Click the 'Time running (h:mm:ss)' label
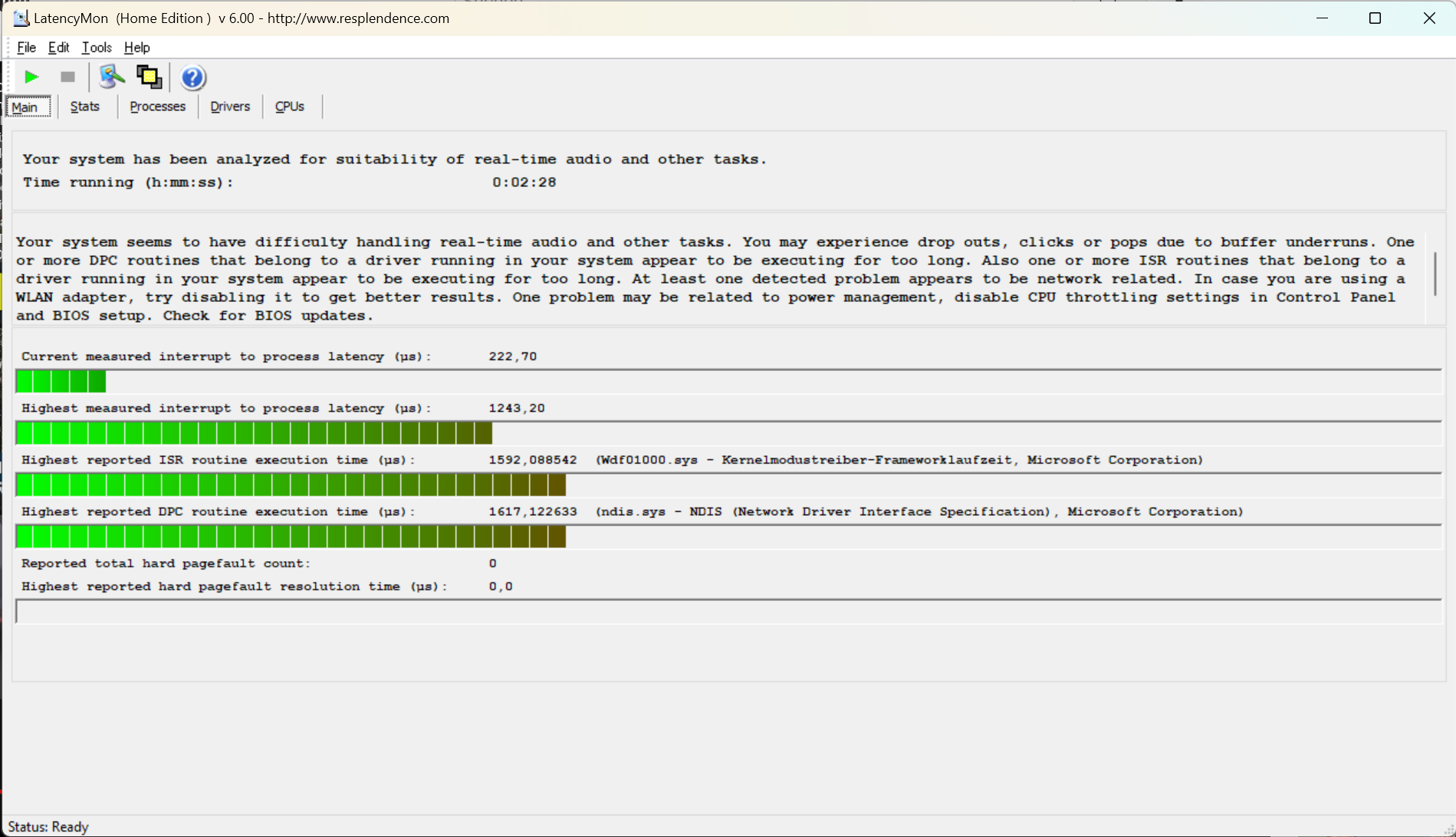The height and width of the screenshot is (837, 1456). click(x=127, y=182)
